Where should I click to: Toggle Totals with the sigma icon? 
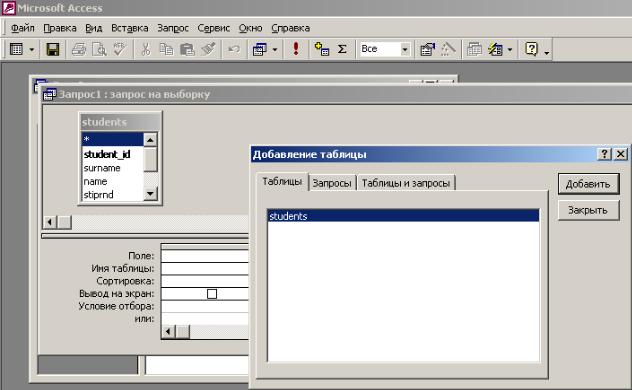pyautogui.click(x=342, y=49)
